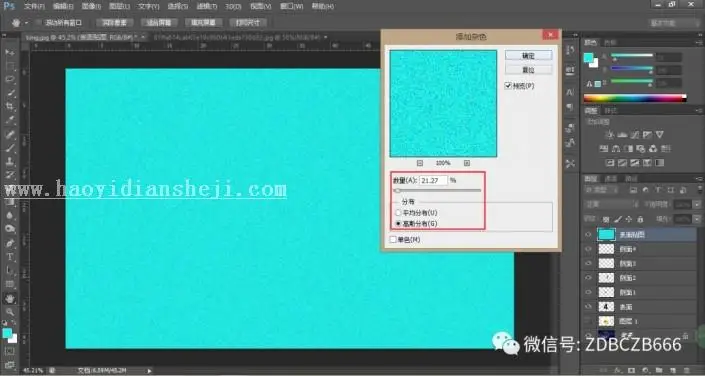Screen dimensions: 705x376
Task: Select the Uniform (U) distribution radio
Action: [397, 212]
